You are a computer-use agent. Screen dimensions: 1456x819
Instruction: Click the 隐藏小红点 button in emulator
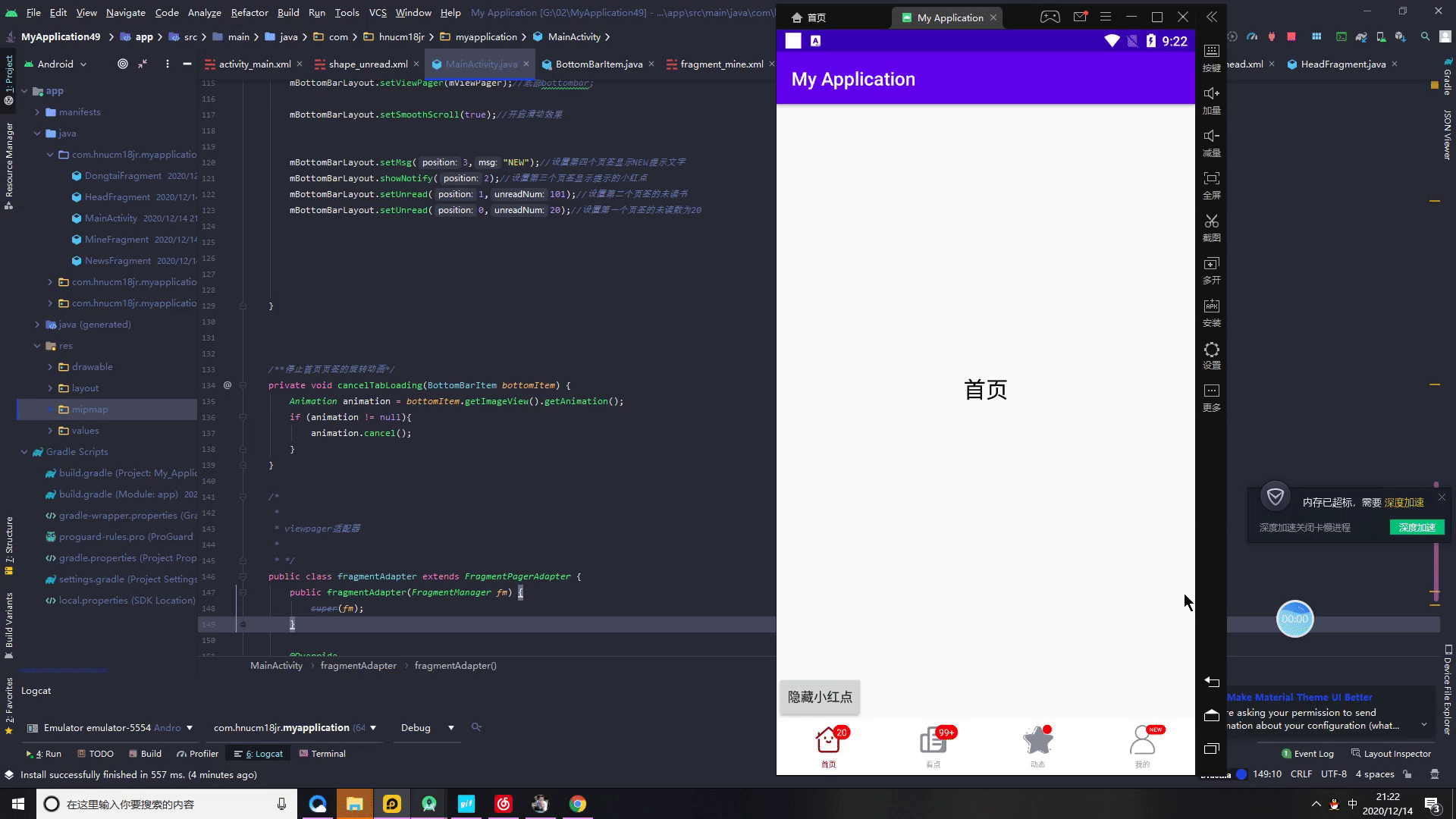[820, 697]
